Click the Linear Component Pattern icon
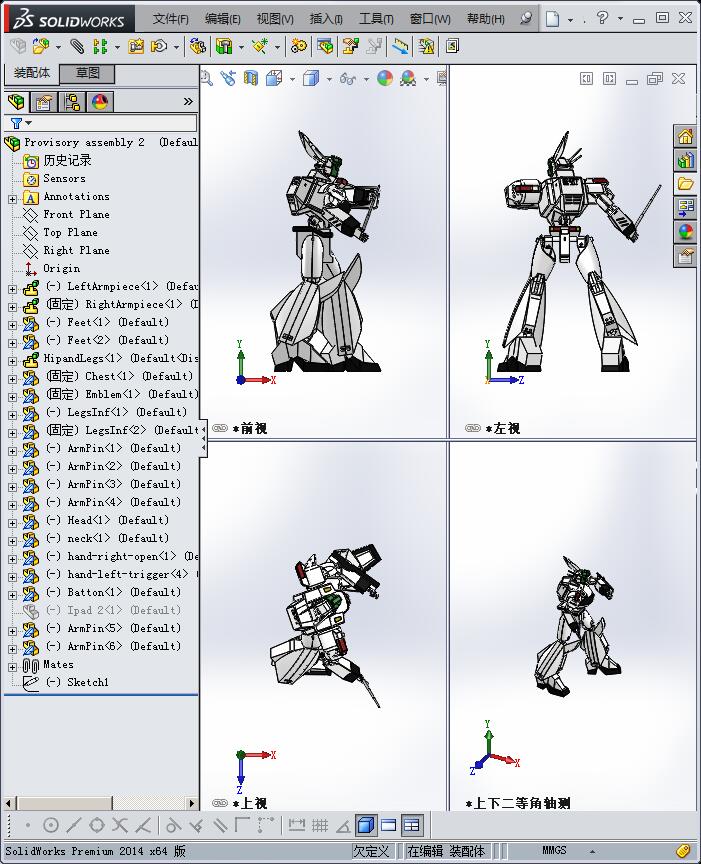 pyautogui.click(x=100, y=46)
